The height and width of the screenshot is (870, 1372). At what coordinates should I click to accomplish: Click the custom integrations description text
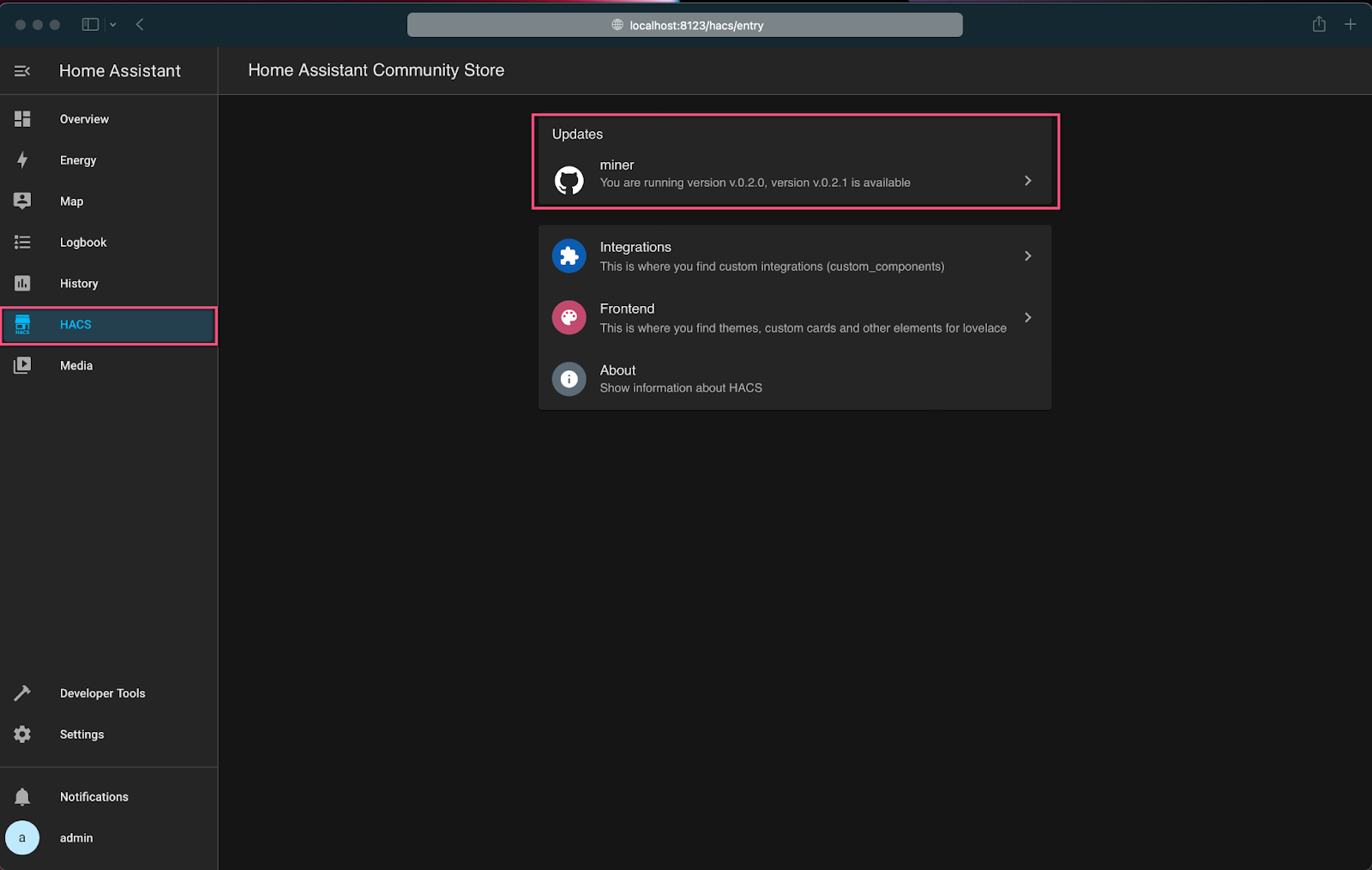[x=772, y=267]
